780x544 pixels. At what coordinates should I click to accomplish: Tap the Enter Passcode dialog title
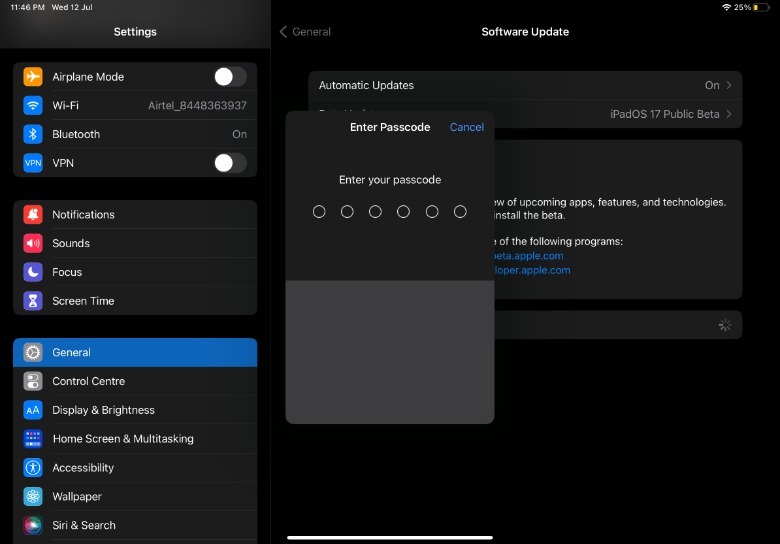point(390,127)
